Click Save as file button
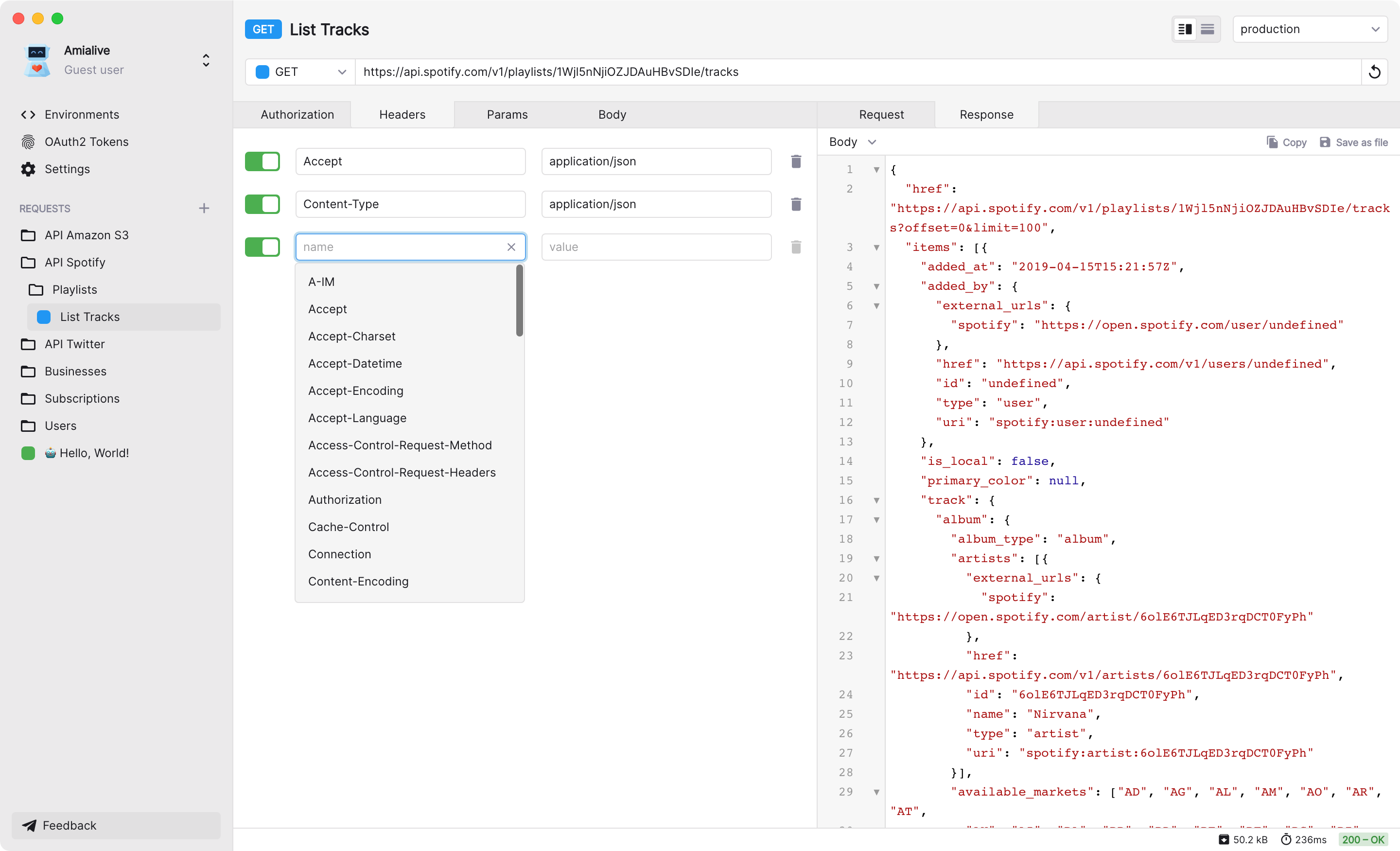Viewport: 1400px width, 851px height. (x=1353, y=142)
